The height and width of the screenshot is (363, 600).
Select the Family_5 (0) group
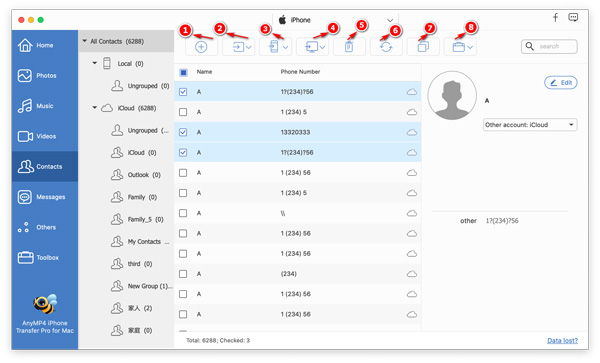coord(137,219)
